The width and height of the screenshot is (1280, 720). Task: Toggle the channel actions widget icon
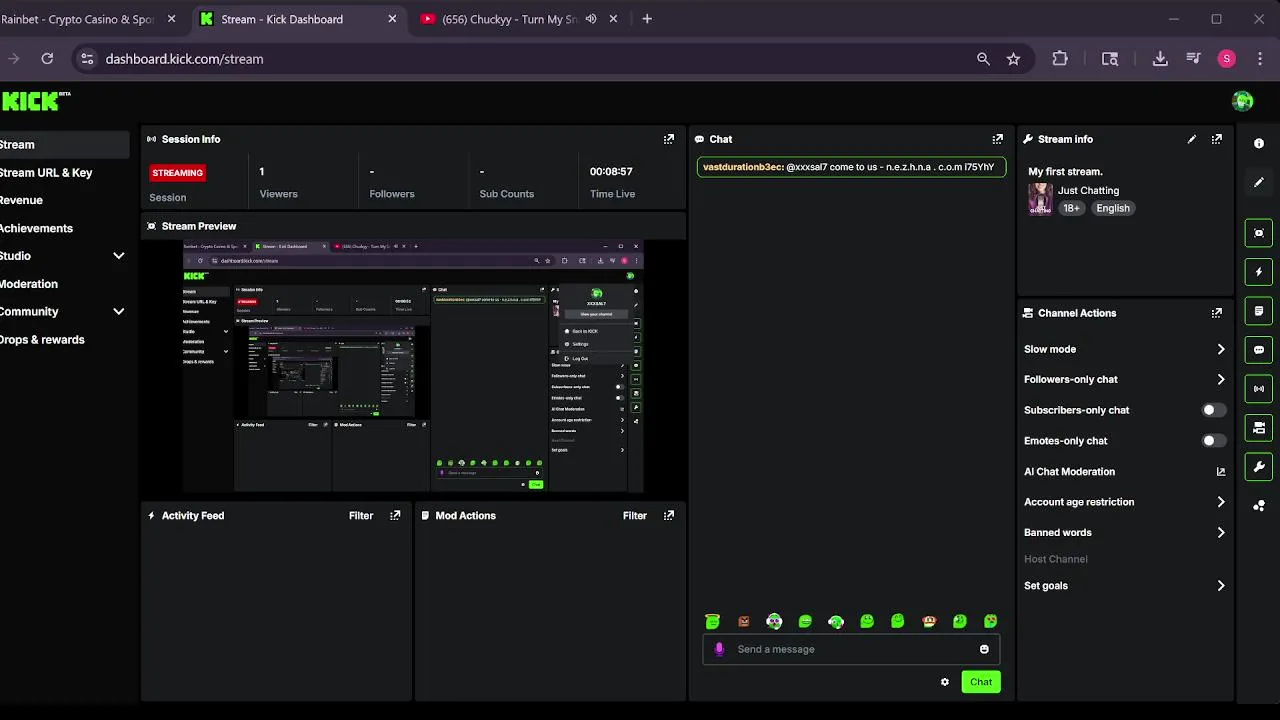1259,428
